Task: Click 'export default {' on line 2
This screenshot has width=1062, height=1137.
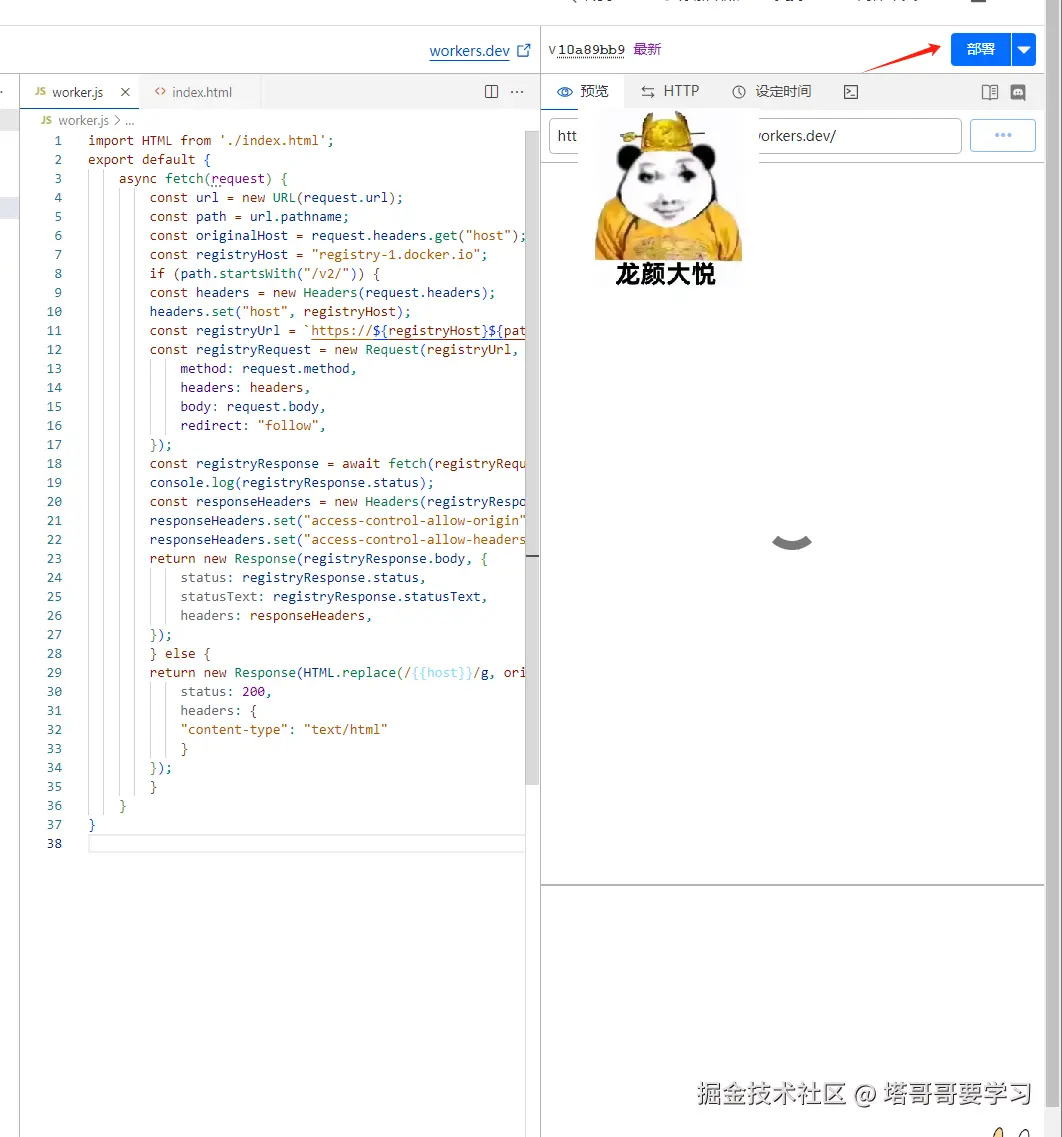Action: click(149, 160)
